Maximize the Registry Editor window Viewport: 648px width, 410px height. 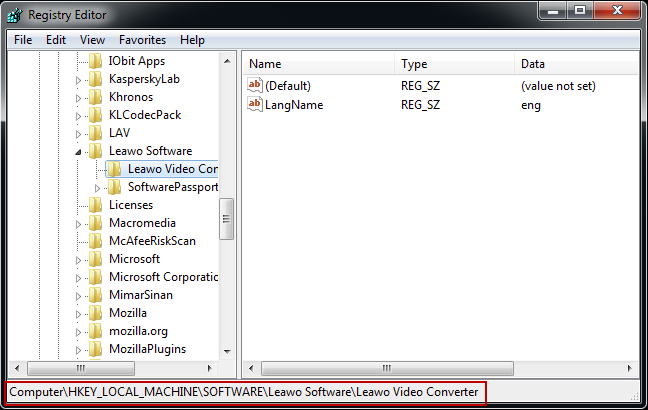580,10
